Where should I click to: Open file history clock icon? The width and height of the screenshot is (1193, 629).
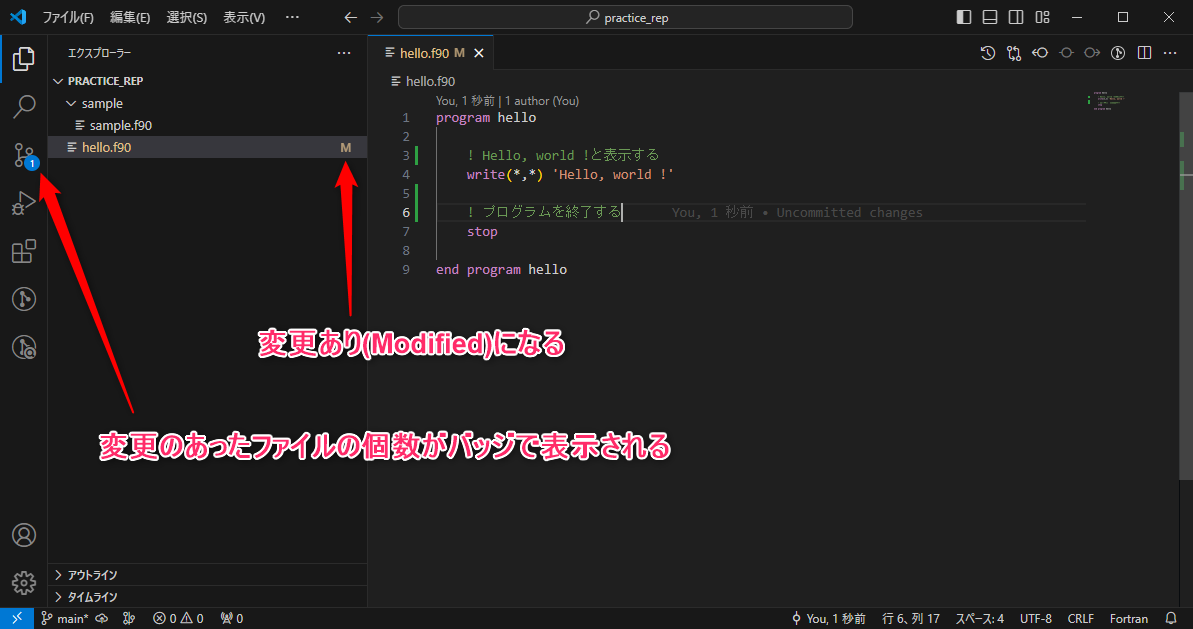click(988, 52)
